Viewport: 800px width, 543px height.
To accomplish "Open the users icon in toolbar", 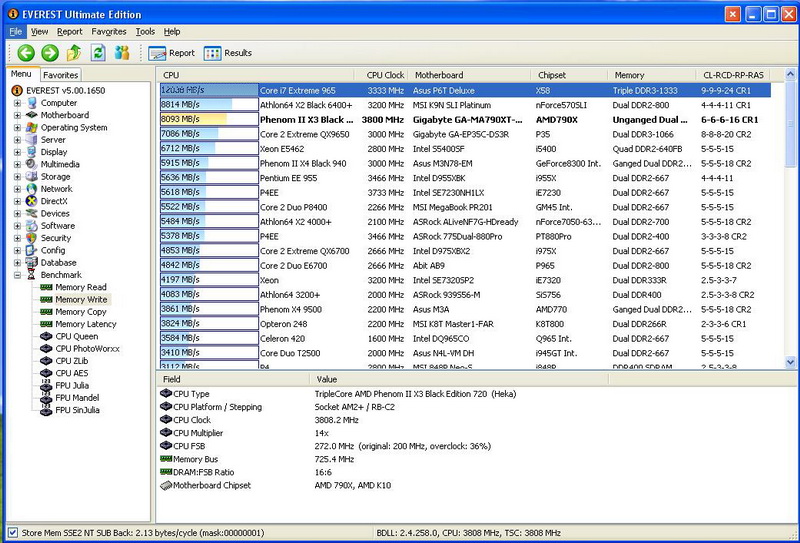I will [122, 53].
